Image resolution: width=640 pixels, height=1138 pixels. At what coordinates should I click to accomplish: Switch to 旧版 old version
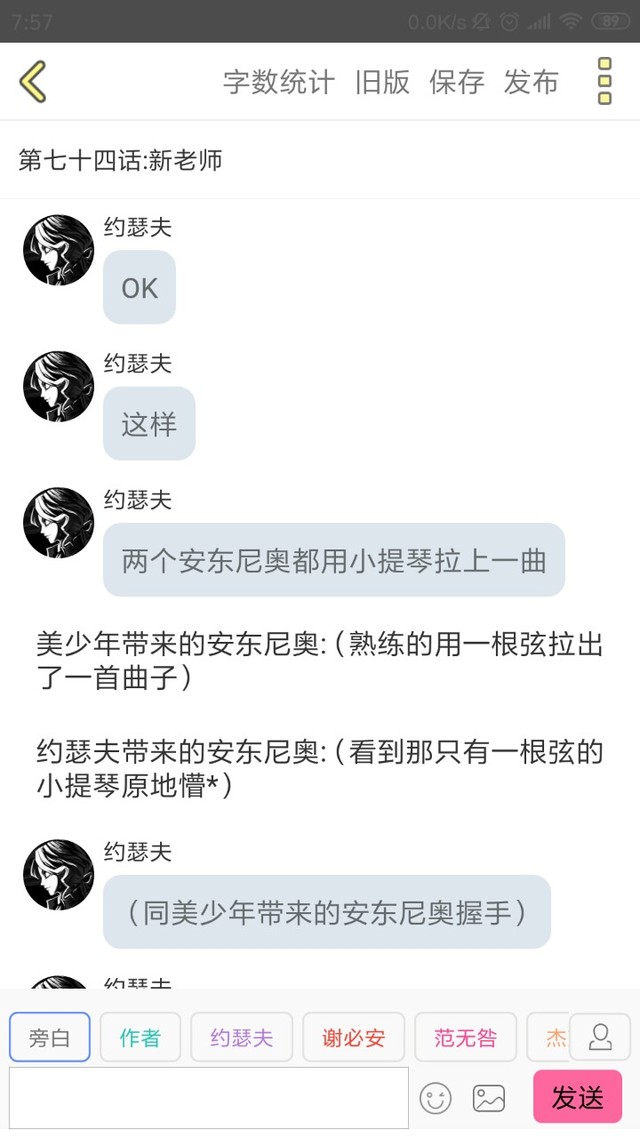pyautogui.click(x=382, y=82)
